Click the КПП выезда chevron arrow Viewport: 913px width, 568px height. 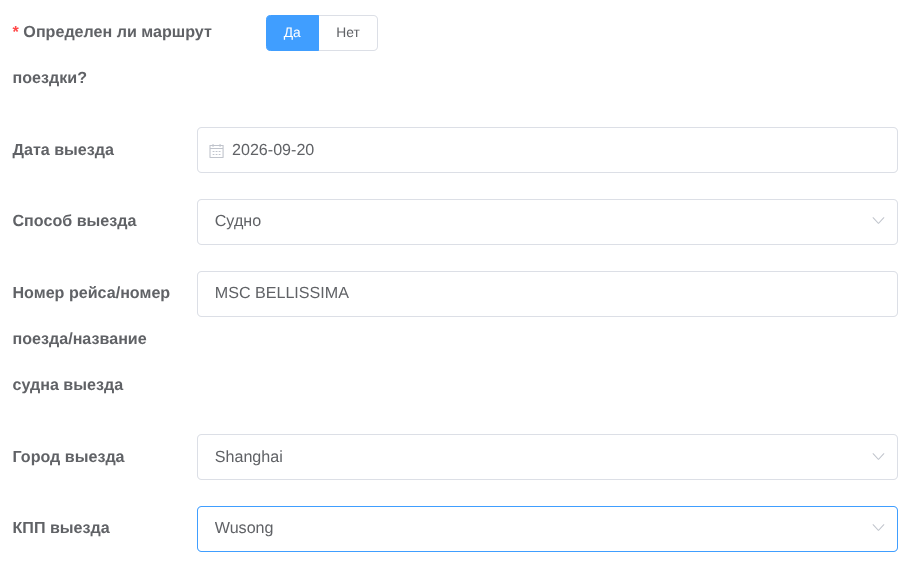coord(878,528)
